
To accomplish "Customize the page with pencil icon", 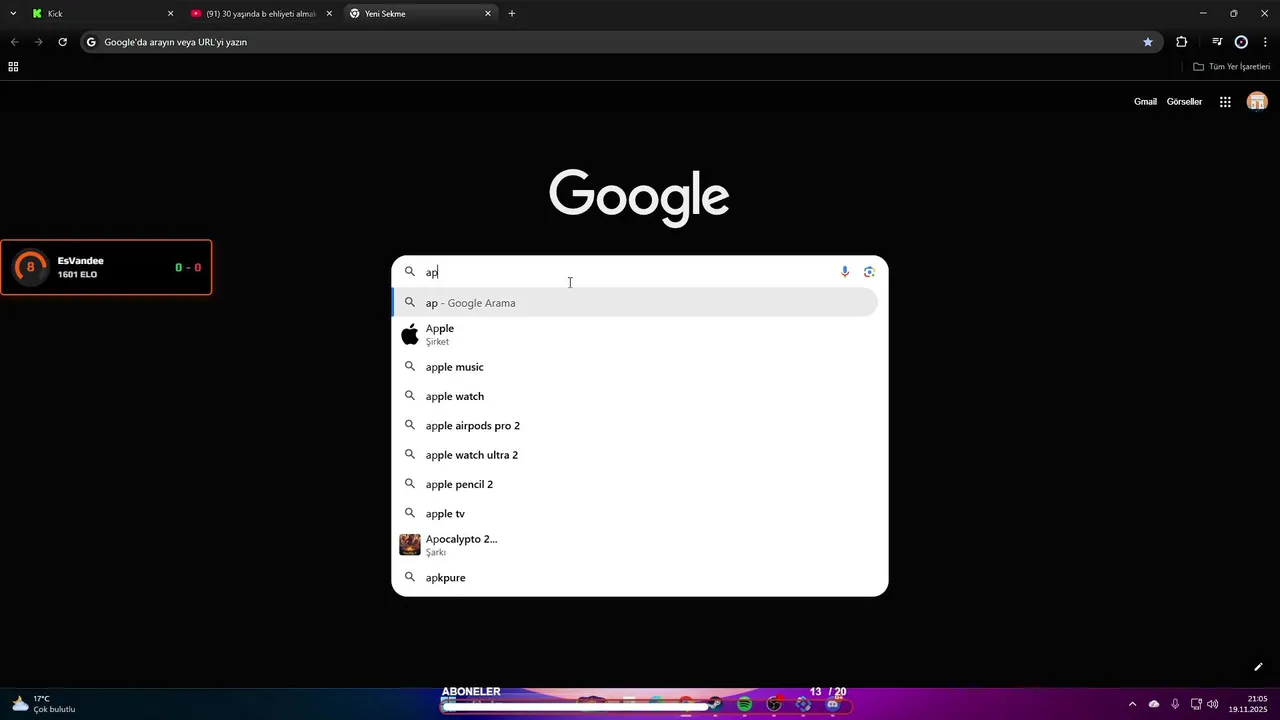I will point(1258,667).
